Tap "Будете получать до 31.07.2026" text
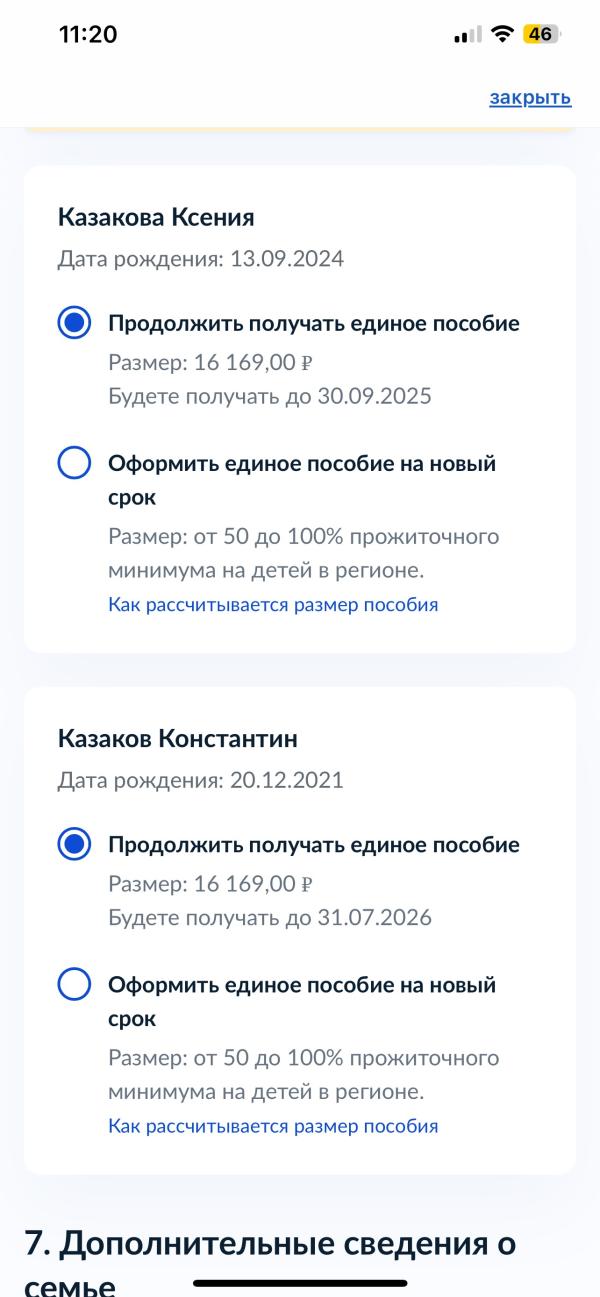 tap(270, 917)
